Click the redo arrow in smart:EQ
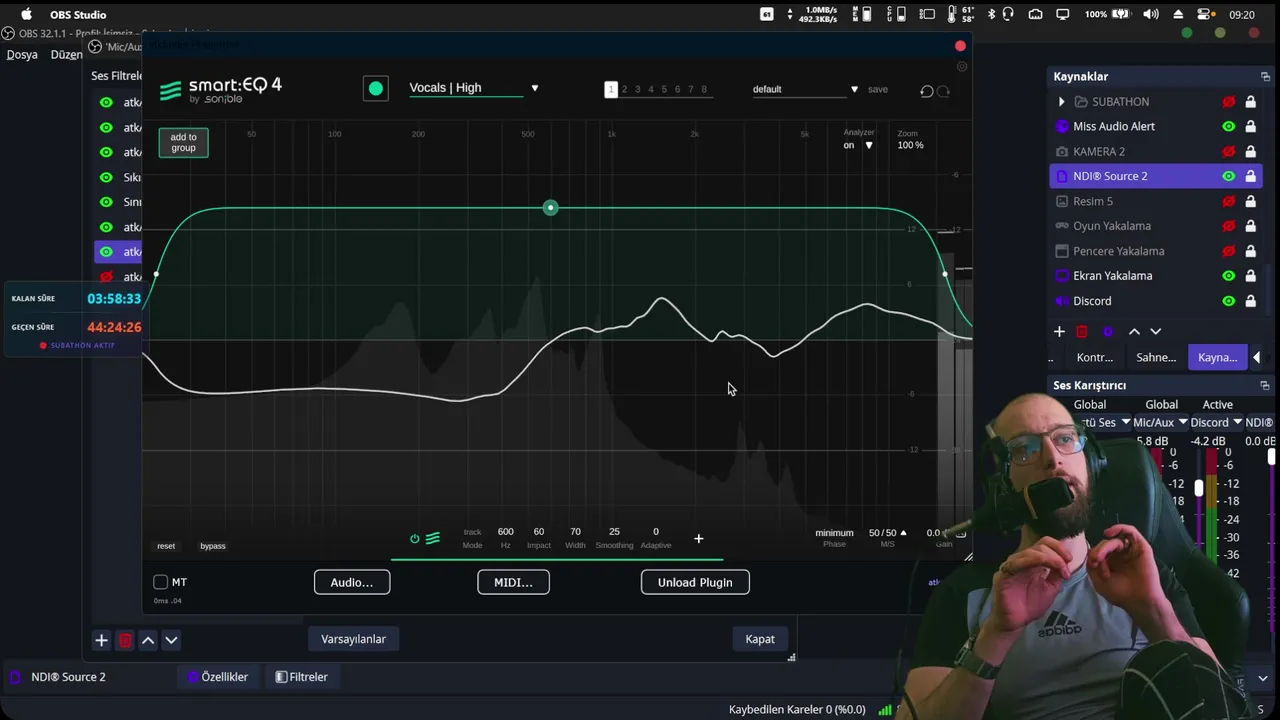Image resolution: width=1280 pixels, height=720 pixels. coord(943,91)
